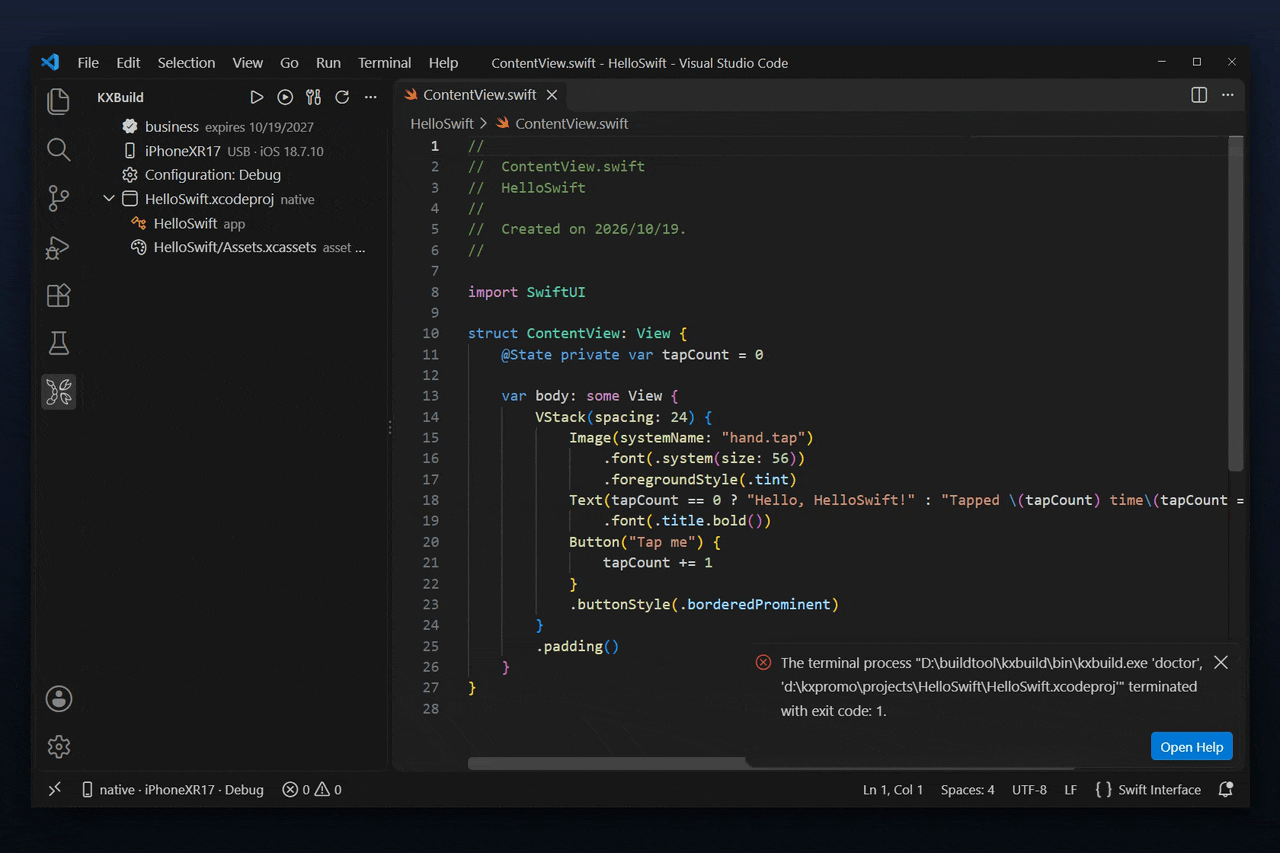Refresh the KXBuild panel
The width and height of the screenshot is (1280, 853).
342,97
